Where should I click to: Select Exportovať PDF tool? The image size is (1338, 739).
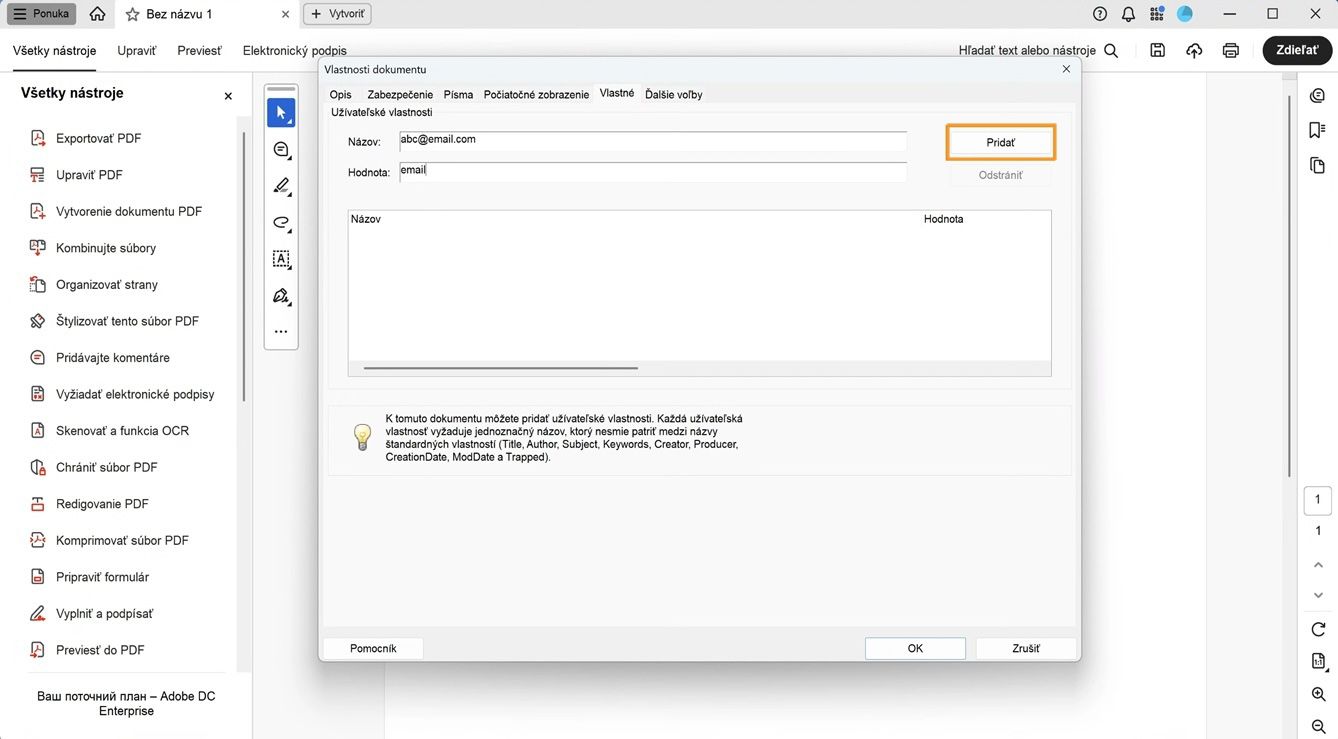coord(98,138)
